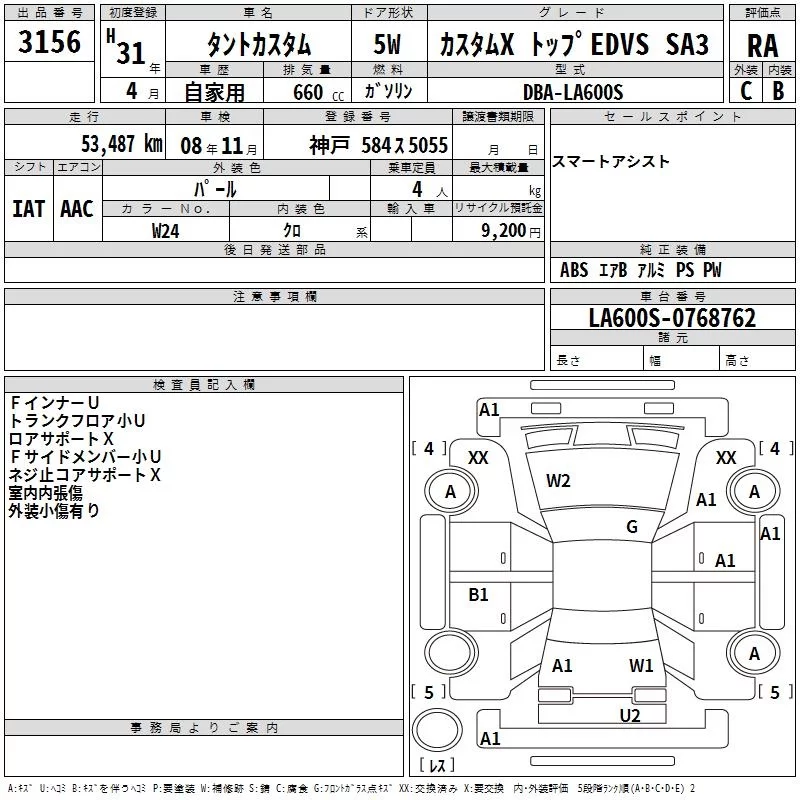This screenshot has height=800, width=800.
Task: Click the interior grade B
Action: [x=778, y=91]
